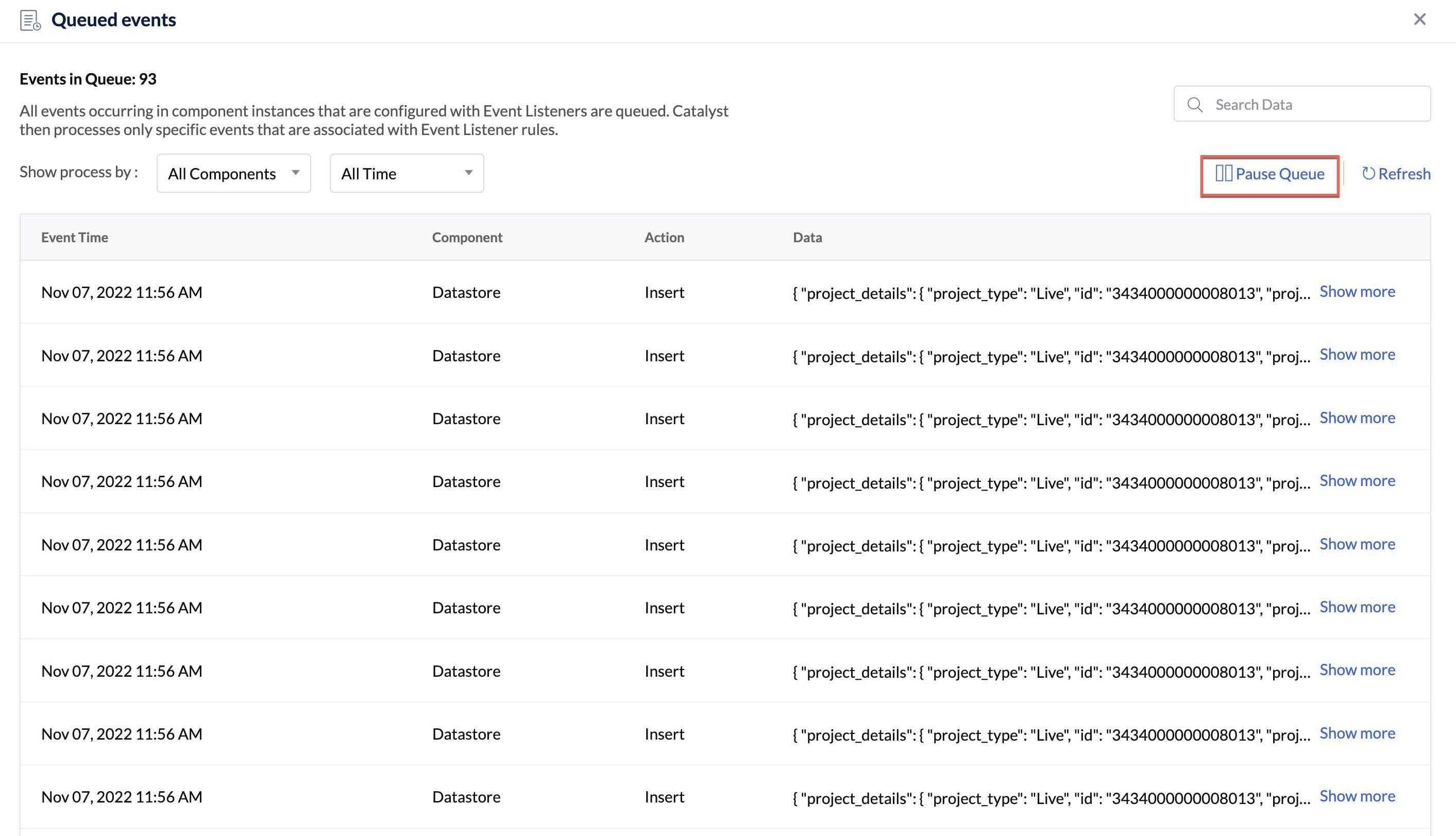Click the circular refresh arrow icon
Image resolution: width=1456 pixels, height=836 pixels.
click(x=1368, y=173)
